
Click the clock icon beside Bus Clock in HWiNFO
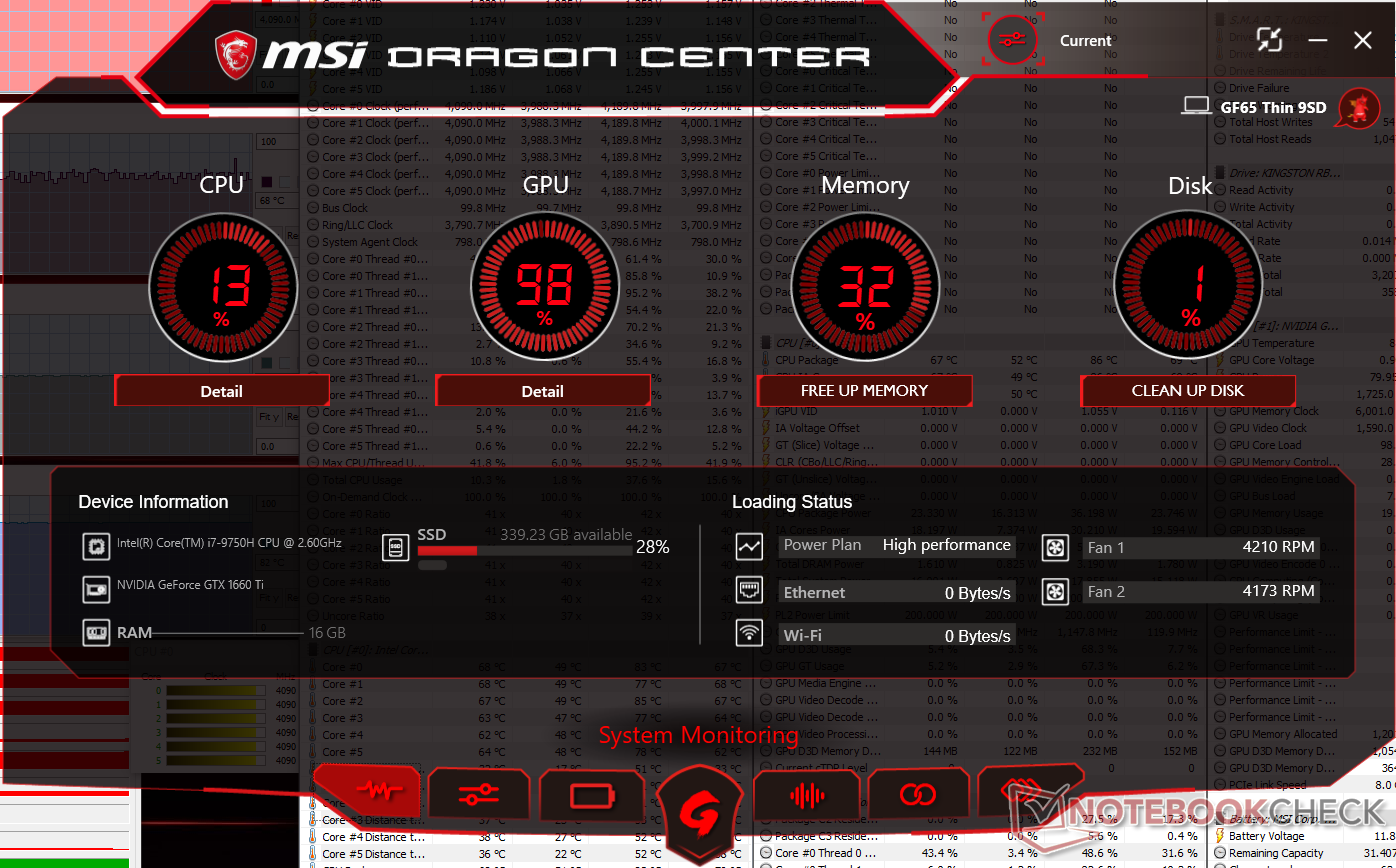click(x=313, y=208)
